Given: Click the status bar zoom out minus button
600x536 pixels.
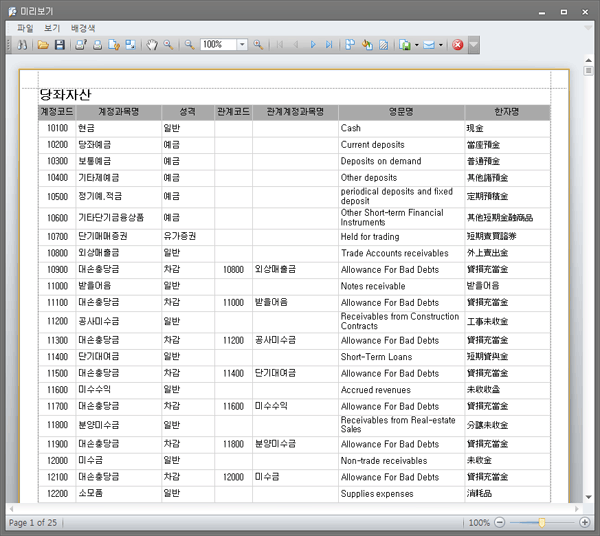Looking at the screenshot, I should [x=500, y=523].
